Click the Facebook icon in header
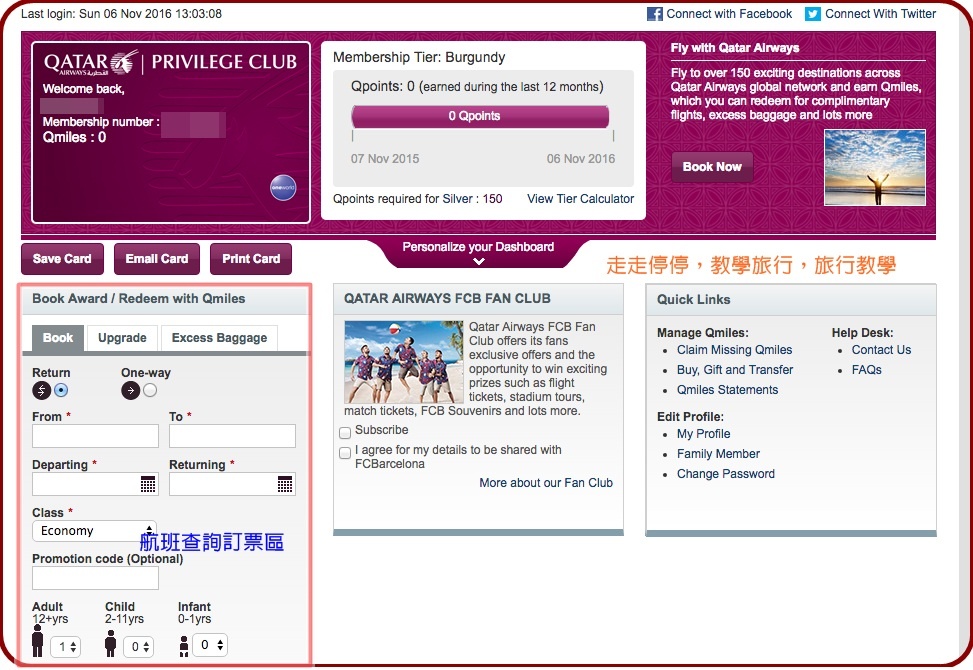 tap(655, 14)
